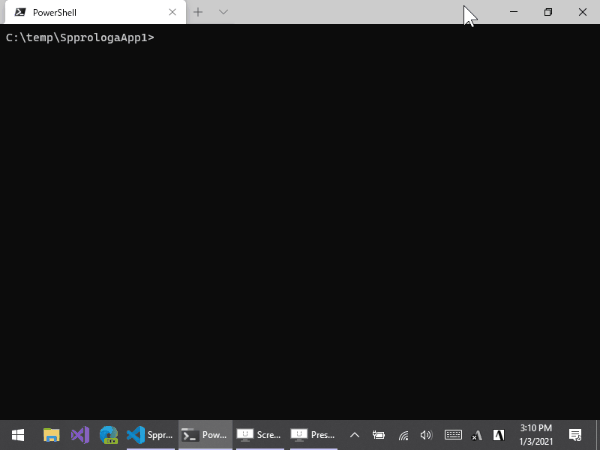Open the volume speaker control

coord(426,435)
